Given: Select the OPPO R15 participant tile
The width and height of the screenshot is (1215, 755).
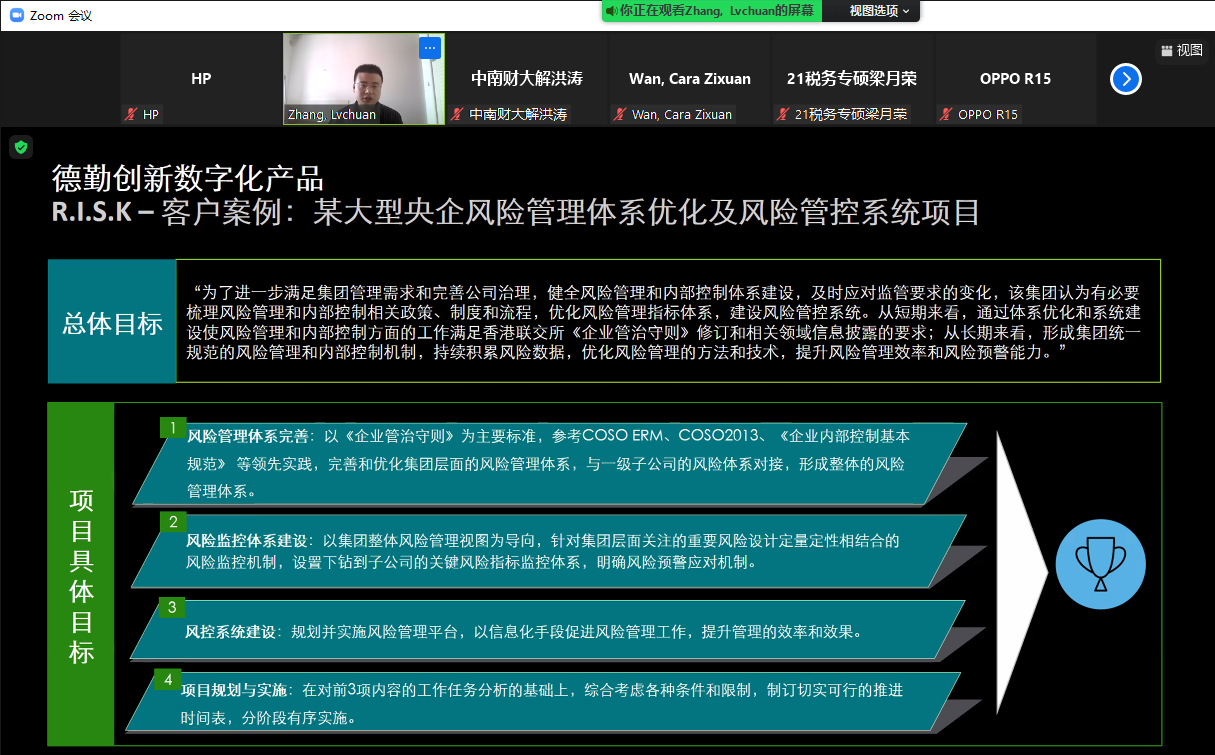Looking at the screenshot, I should click(x=1015, y=79).
